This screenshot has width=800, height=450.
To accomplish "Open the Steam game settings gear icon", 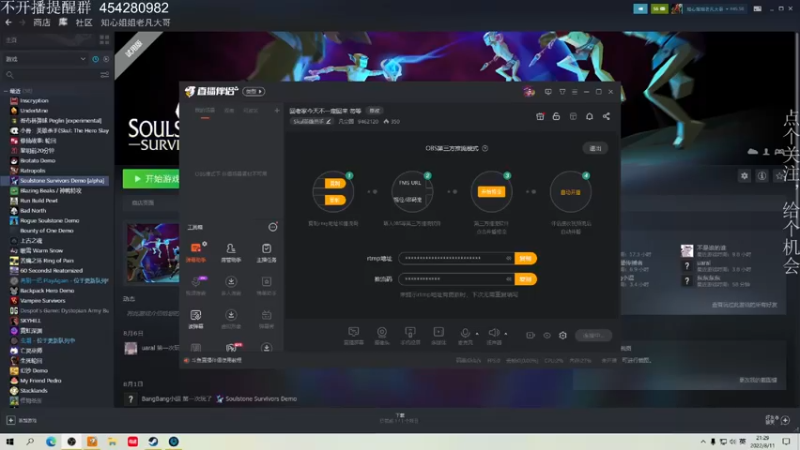I will [x=744, y=176].
